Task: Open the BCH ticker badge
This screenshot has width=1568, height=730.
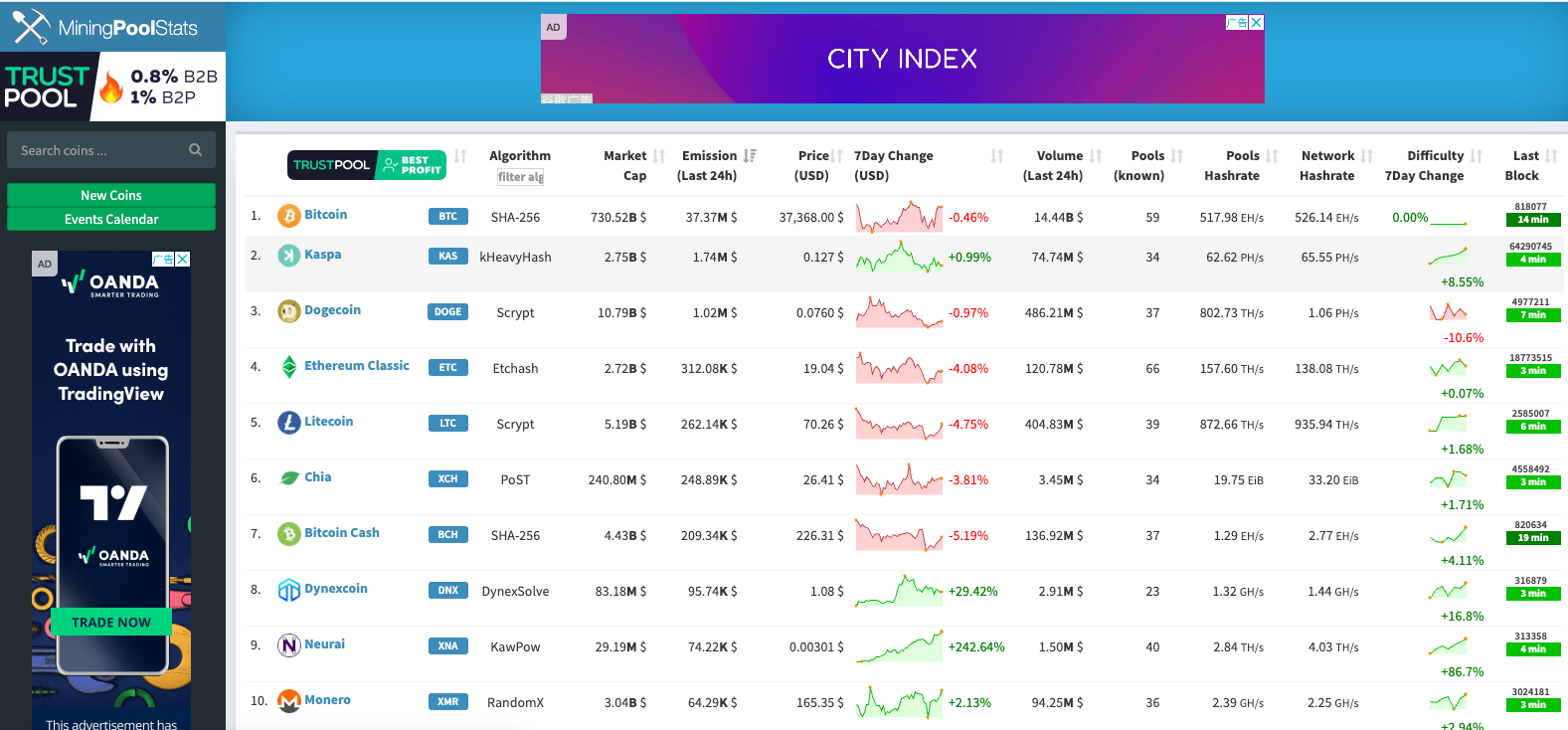Action: [x=447, y=534]
